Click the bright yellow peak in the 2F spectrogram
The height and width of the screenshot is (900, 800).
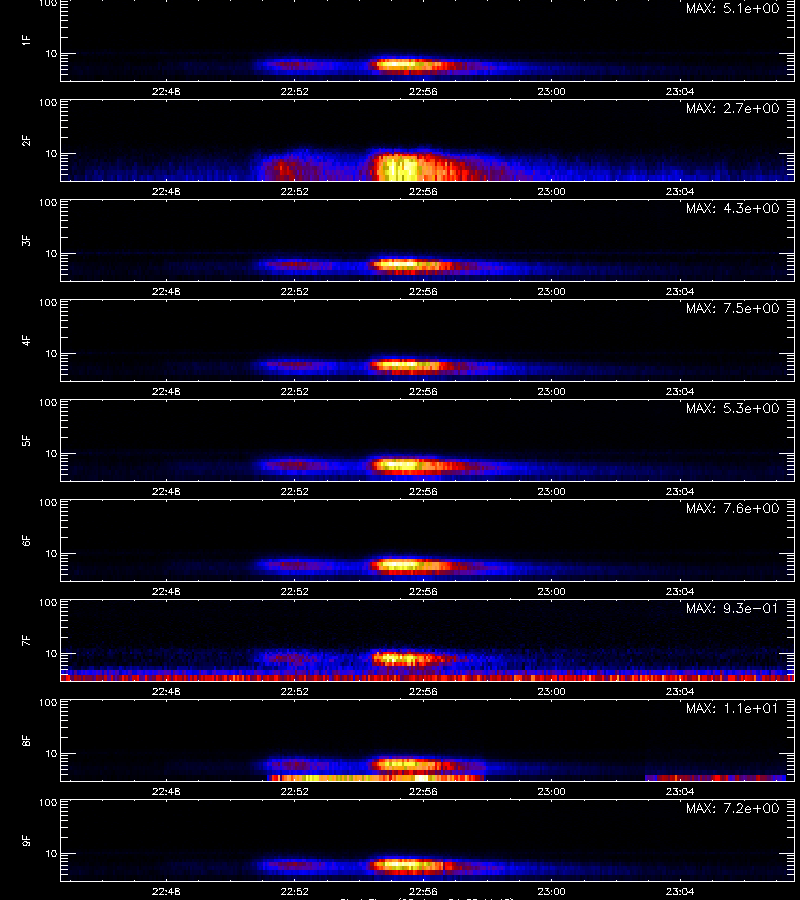pos(402,168)
